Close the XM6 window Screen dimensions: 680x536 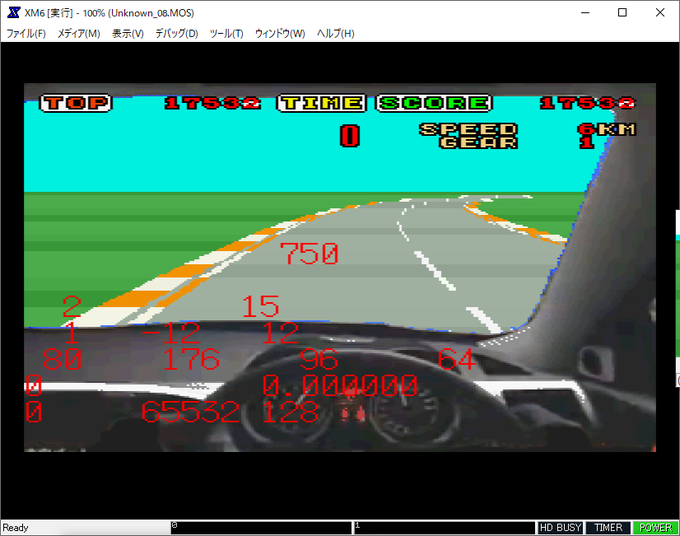tap(660, 13)
